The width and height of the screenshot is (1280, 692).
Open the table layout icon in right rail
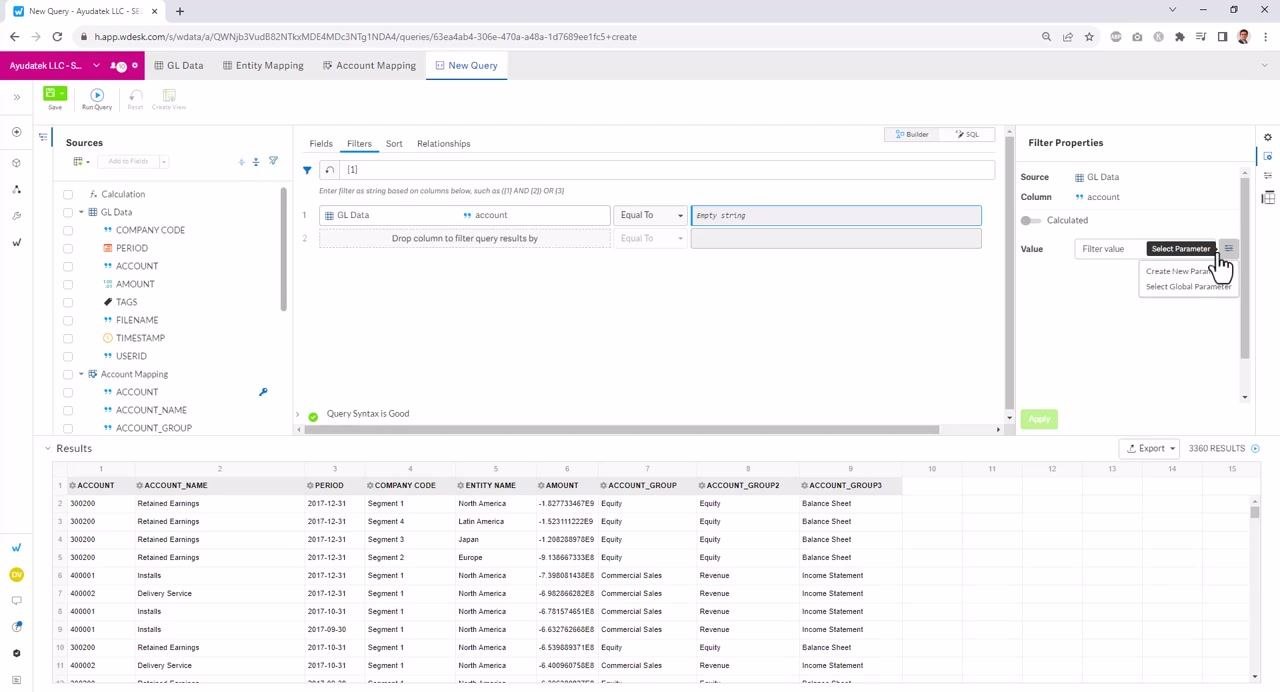click(x=1268, y=197)
